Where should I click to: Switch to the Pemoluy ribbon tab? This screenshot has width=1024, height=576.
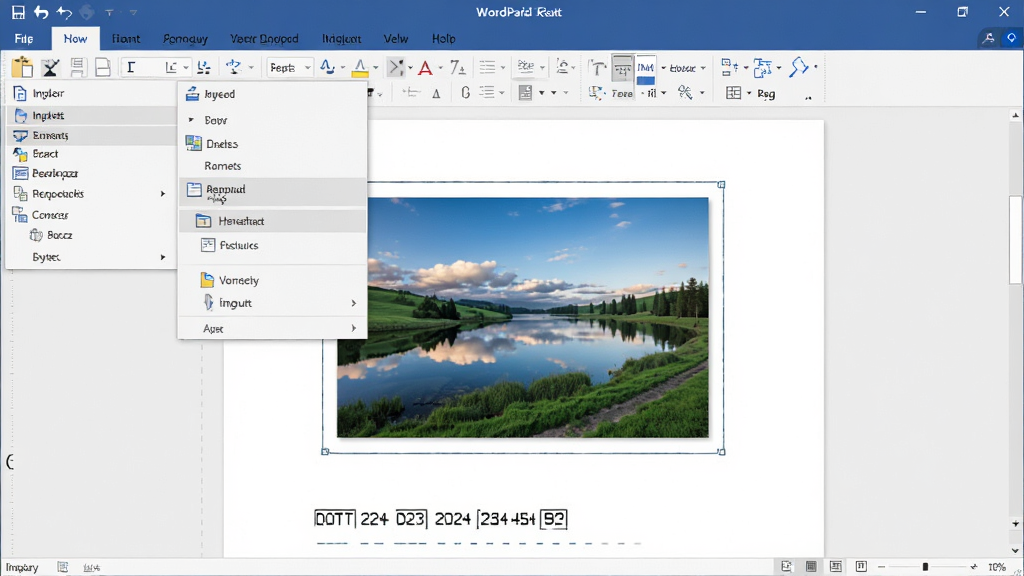[x=185, y=39]
